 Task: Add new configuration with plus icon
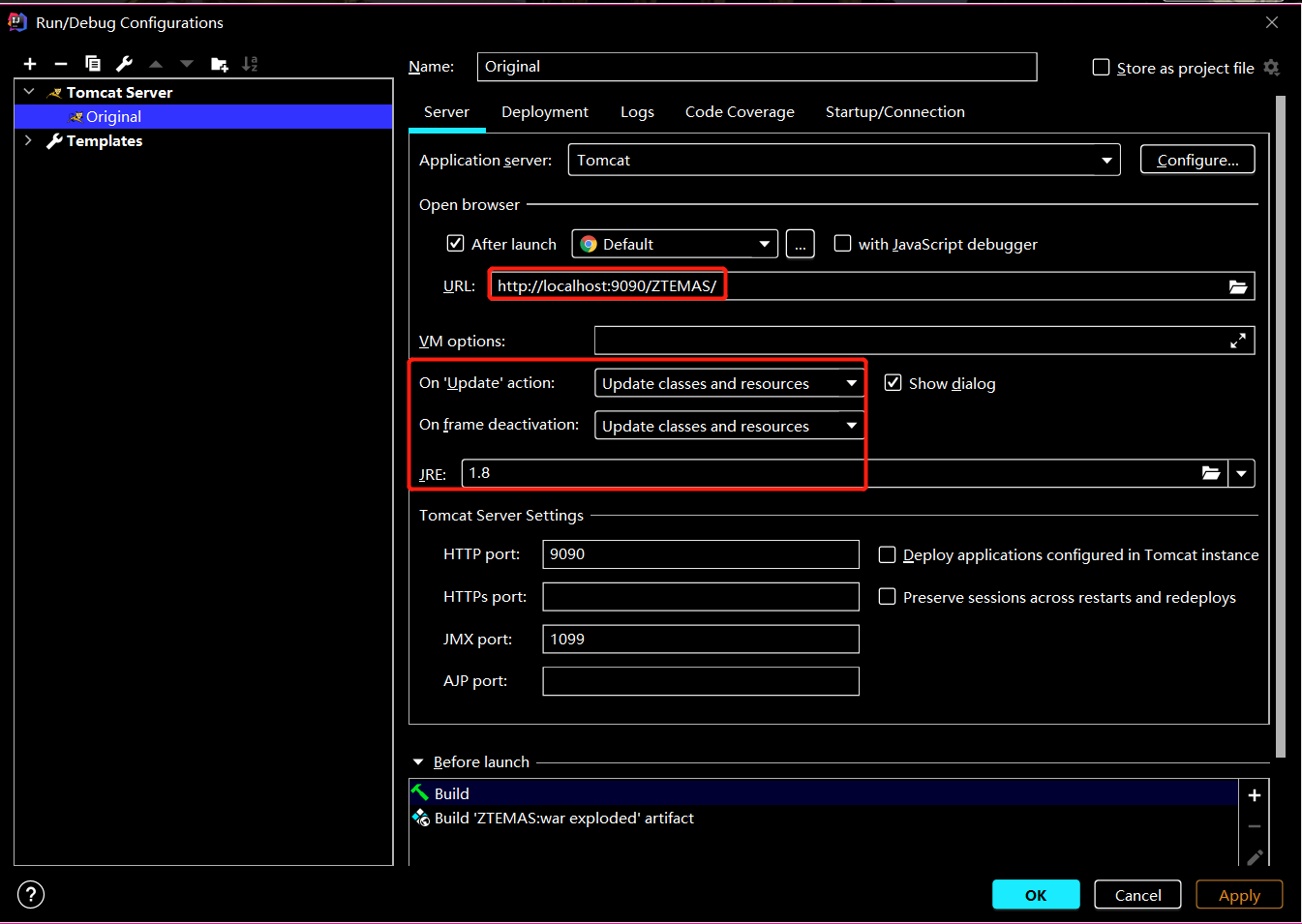click(x=30, y=64)
